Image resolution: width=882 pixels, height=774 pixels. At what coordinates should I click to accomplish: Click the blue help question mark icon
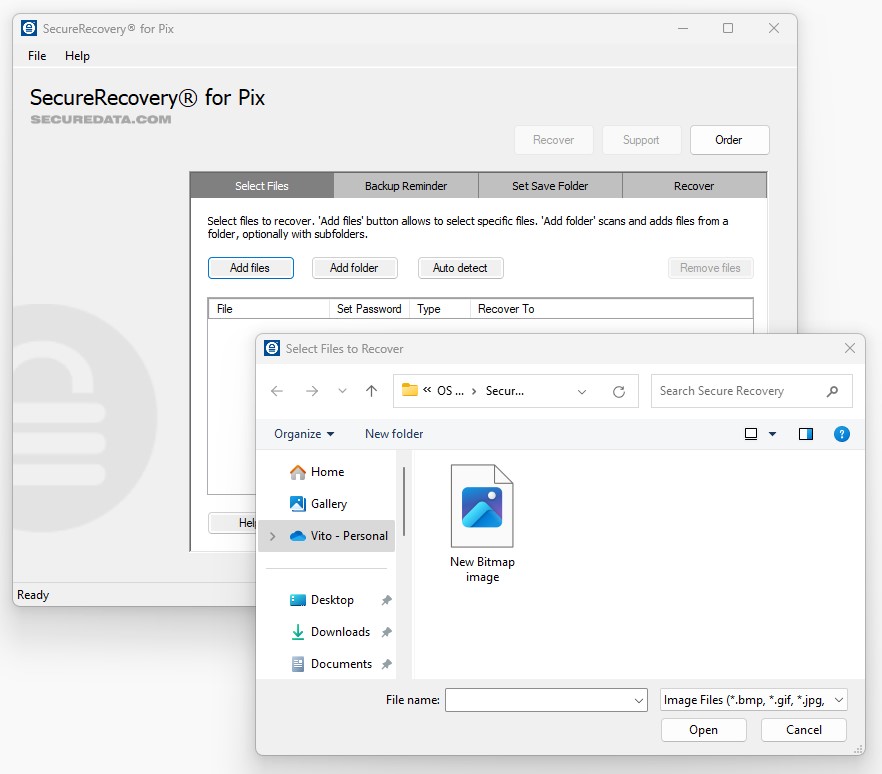tap(841, 434)
